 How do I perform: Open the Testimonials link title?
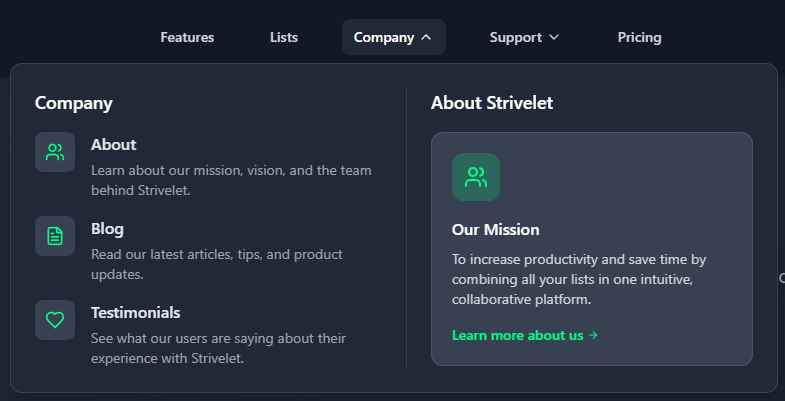(135, 313)
